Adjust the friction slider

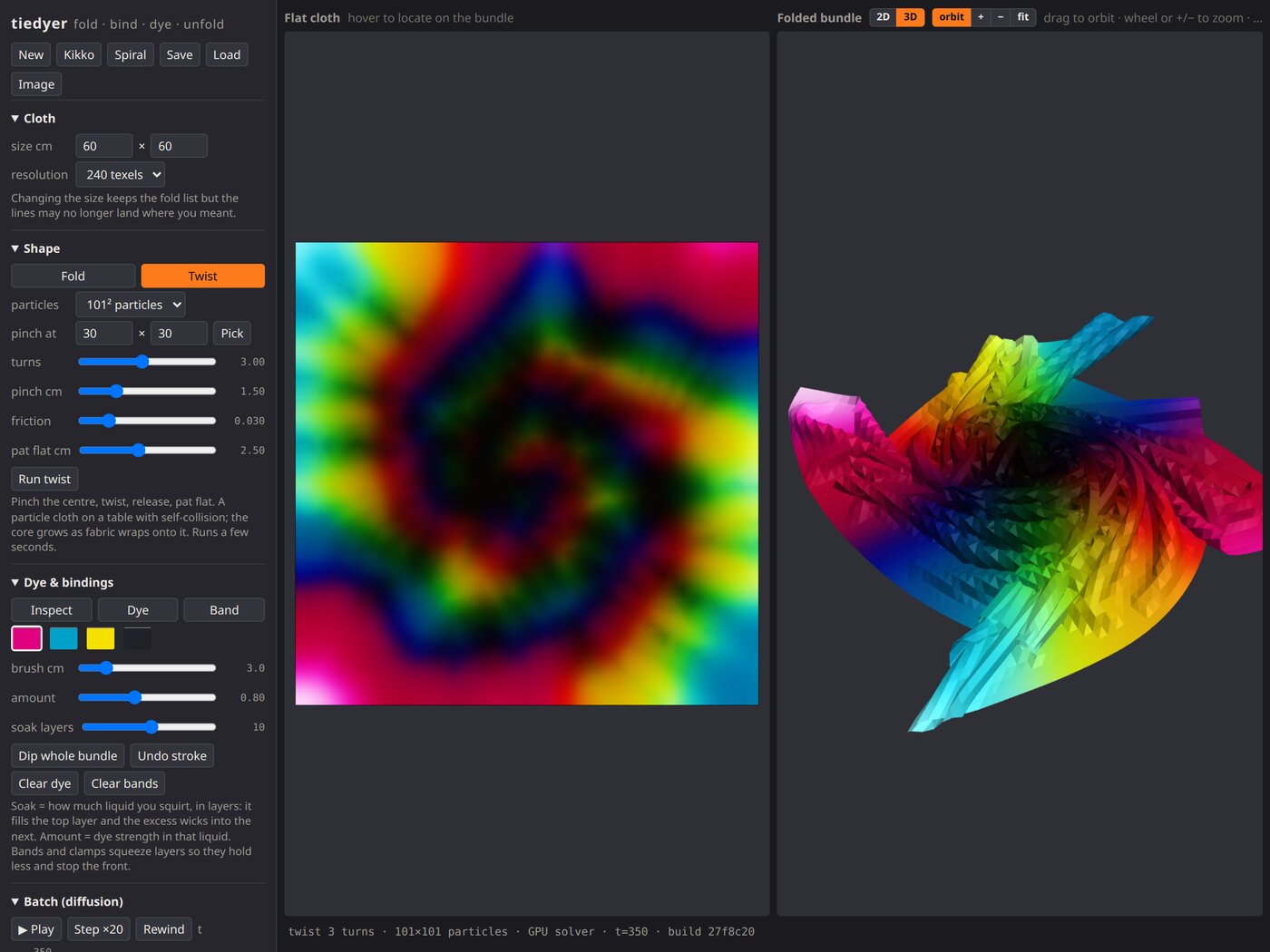point(147,421)
